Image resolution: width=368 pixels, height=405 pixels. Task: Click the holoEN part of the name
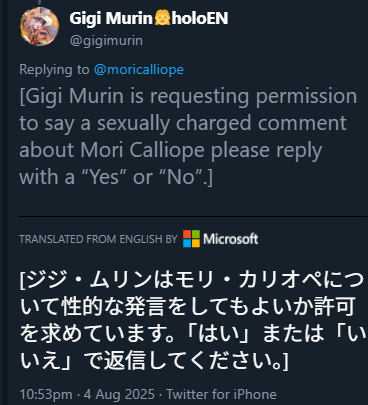tap(200, 18)
